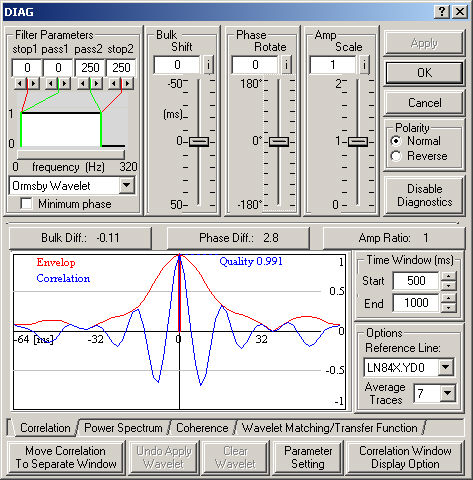Image resolution: width=473 pixels, height=480 pixels.
Task: Click the Time Window End down spinner
Action: [448, 307]
